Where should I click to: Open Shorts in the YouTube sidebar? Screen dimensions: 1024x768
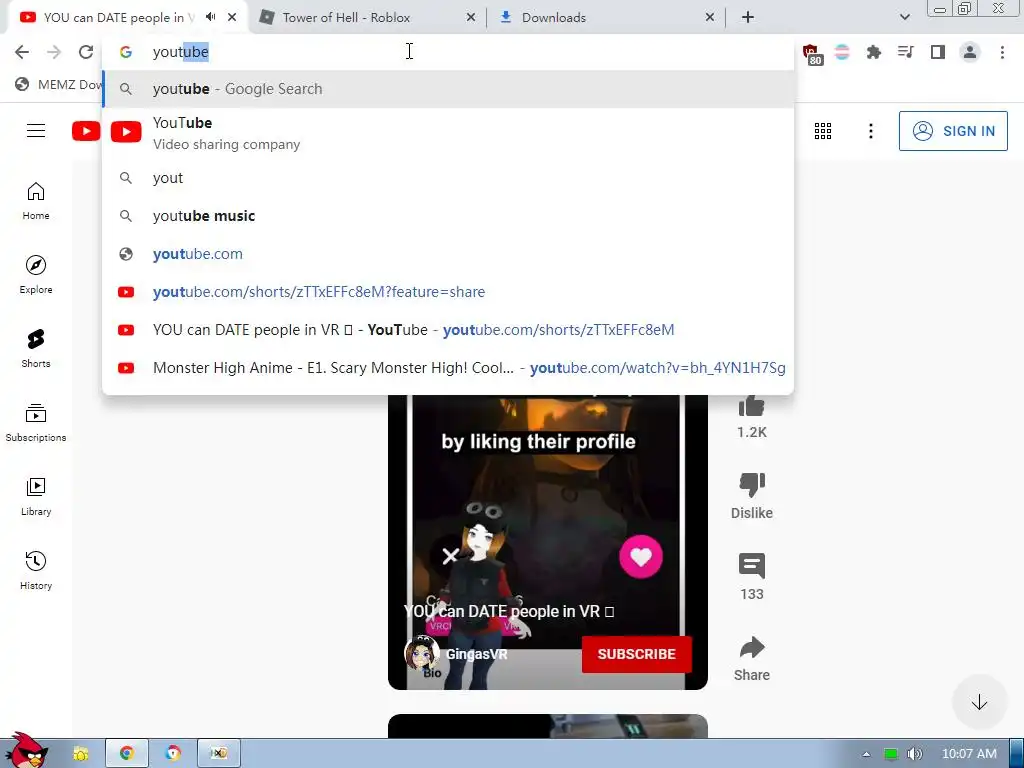[36, 349]
